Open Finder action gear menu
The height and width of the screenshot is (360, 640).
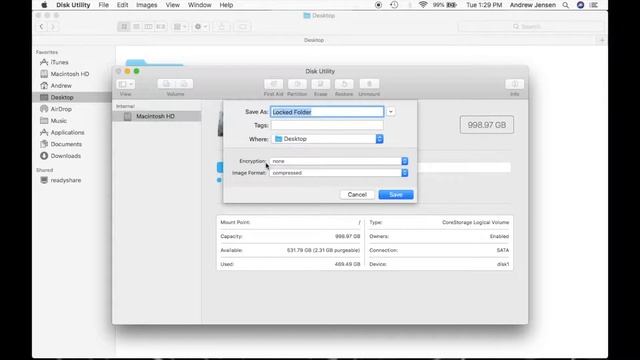click(200, 27)
